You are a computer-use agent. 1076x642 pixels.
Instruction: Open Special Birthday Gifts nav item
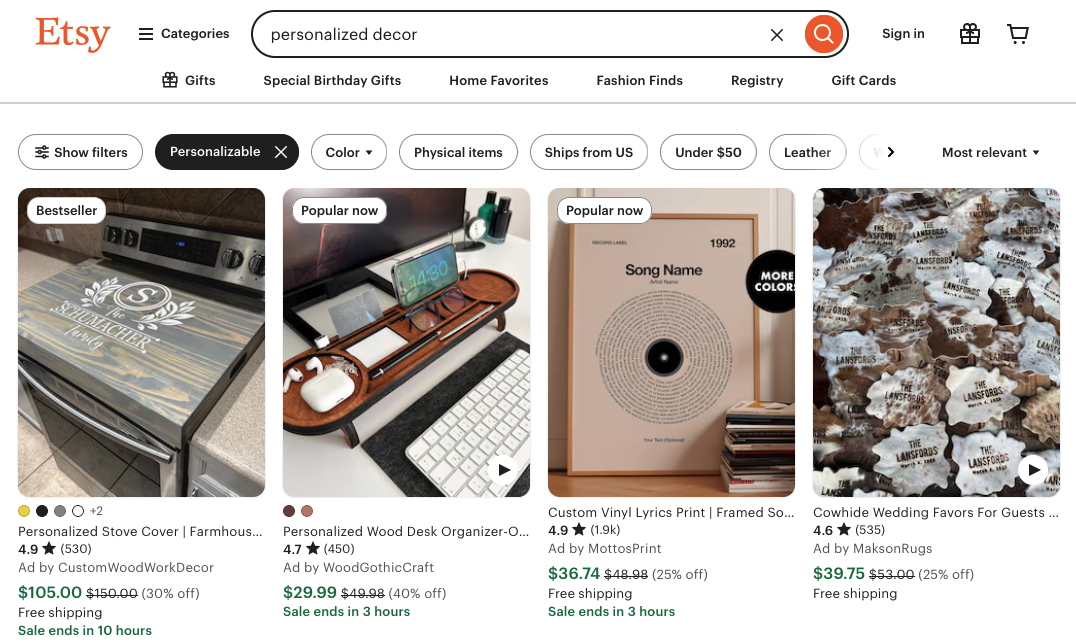(x=332, y=80)
